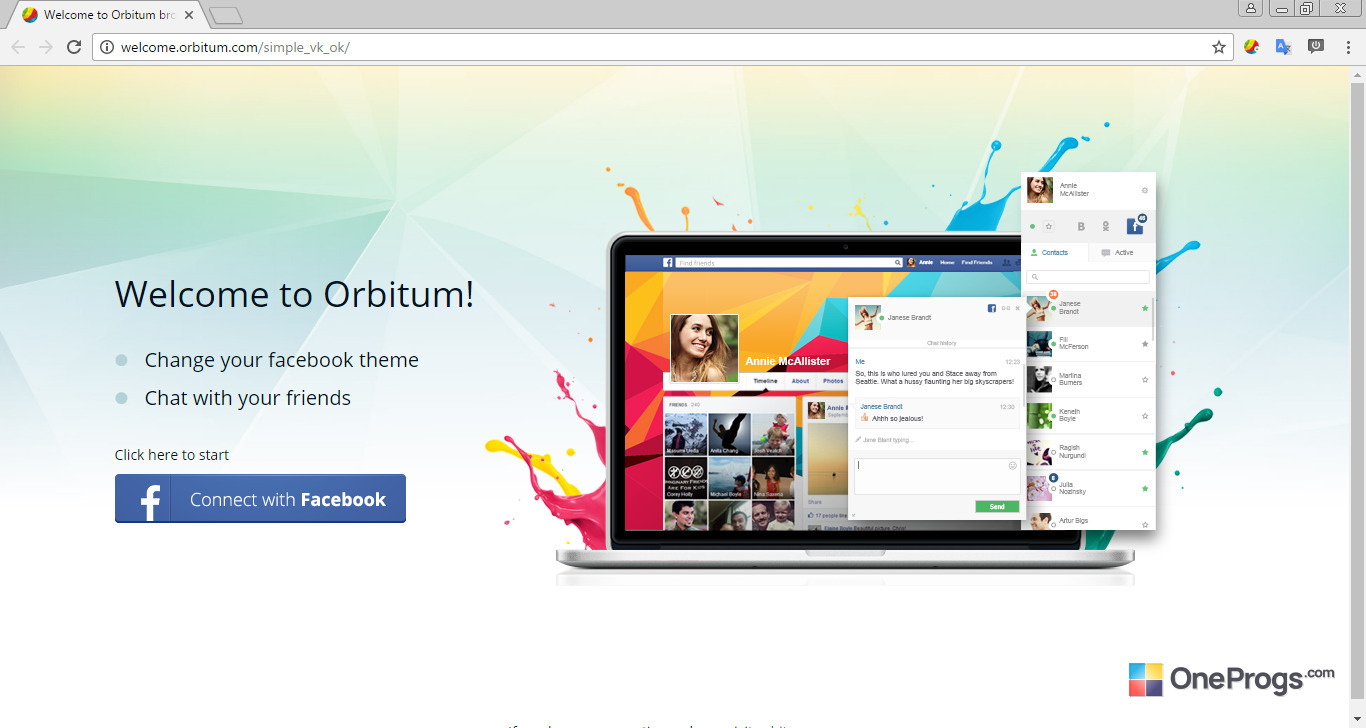This screenshot has height=728, width=1366.
Task: Click the Connect with Facebook button
Action: [260, 499]
